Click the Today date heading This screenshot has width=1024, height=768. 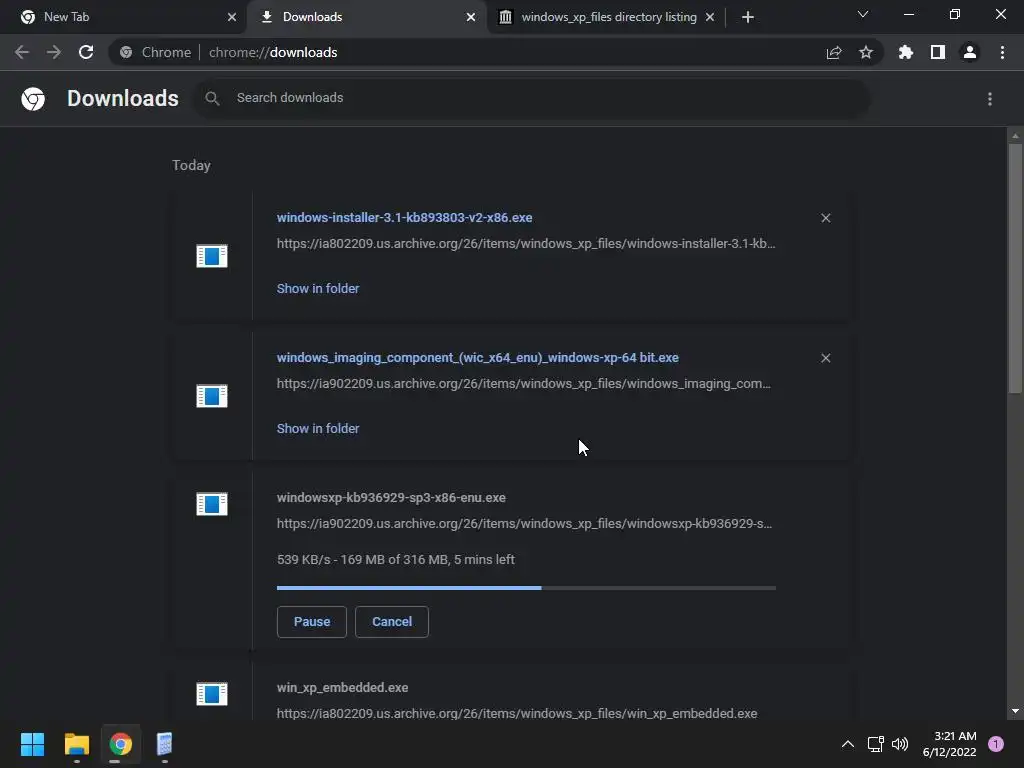(191, 165)
